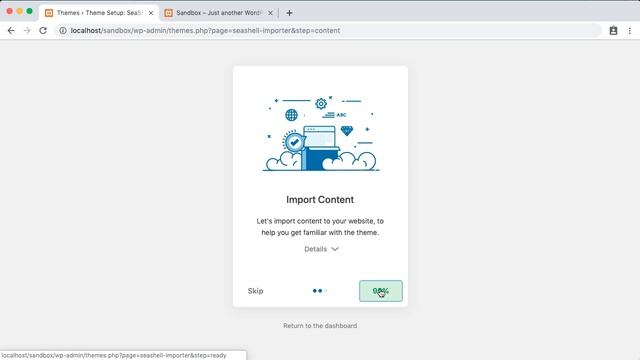640x360 pixels.
Task: Click the Import Content heading
Action: point(320,200)
